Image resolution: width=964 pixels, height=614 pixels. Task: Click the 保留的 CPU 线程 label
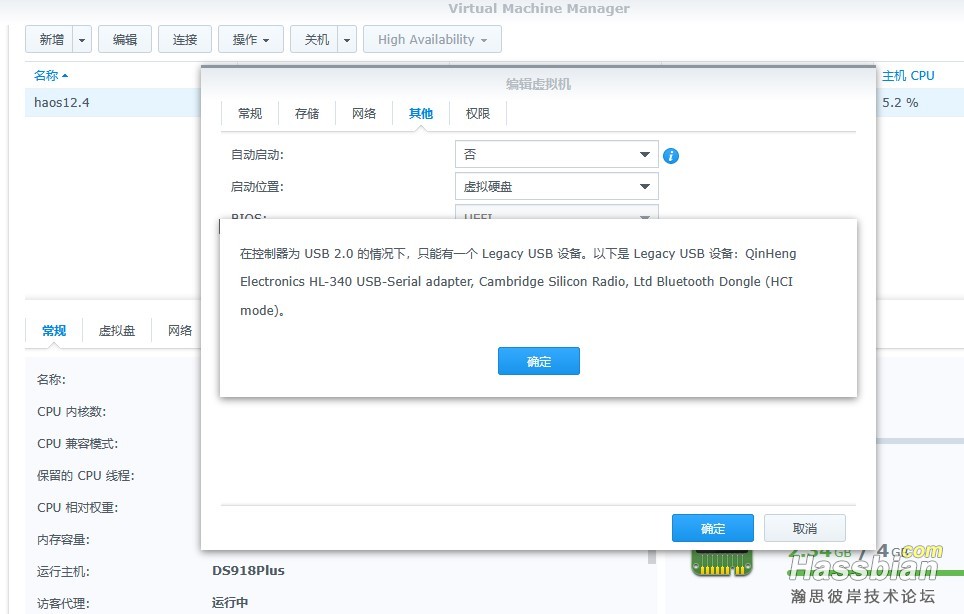pyautogui.click(x=85, y=476)
